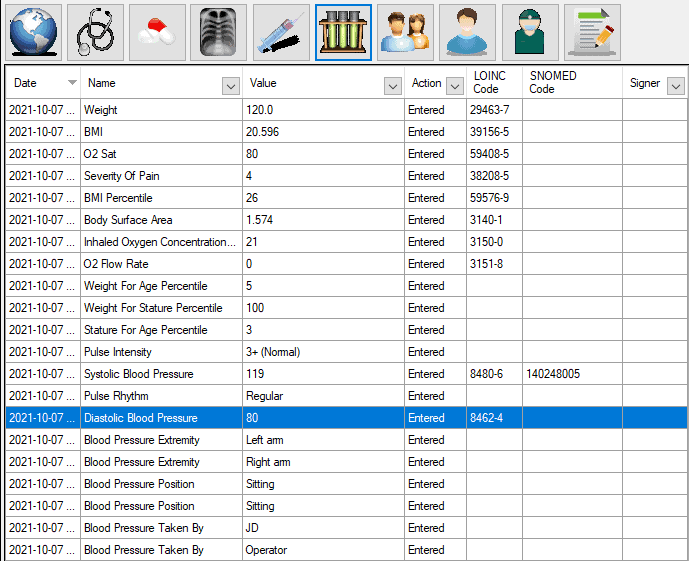This screenshot has width=689, height=561.
Task: Select the BMI row name cell
Action: [161, 132]
